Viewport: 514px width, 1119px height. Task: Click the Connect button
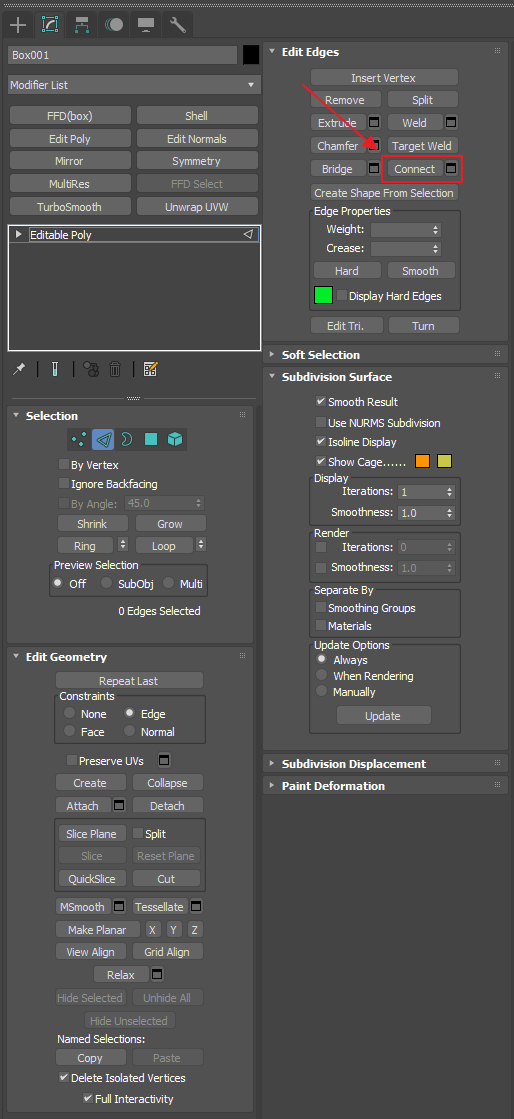414,169
